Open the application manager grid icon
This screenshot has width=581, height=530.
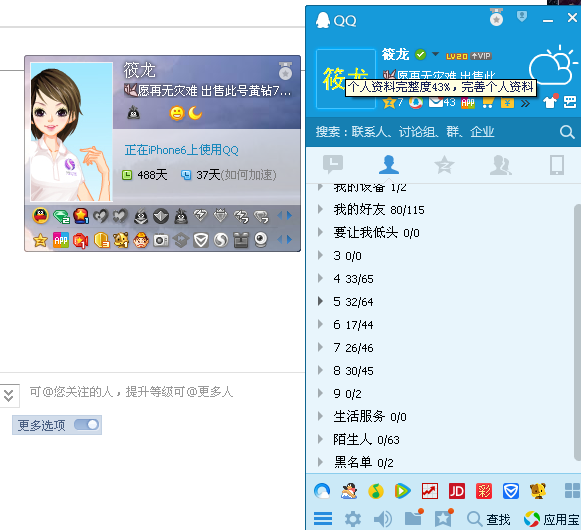(572, 491)
